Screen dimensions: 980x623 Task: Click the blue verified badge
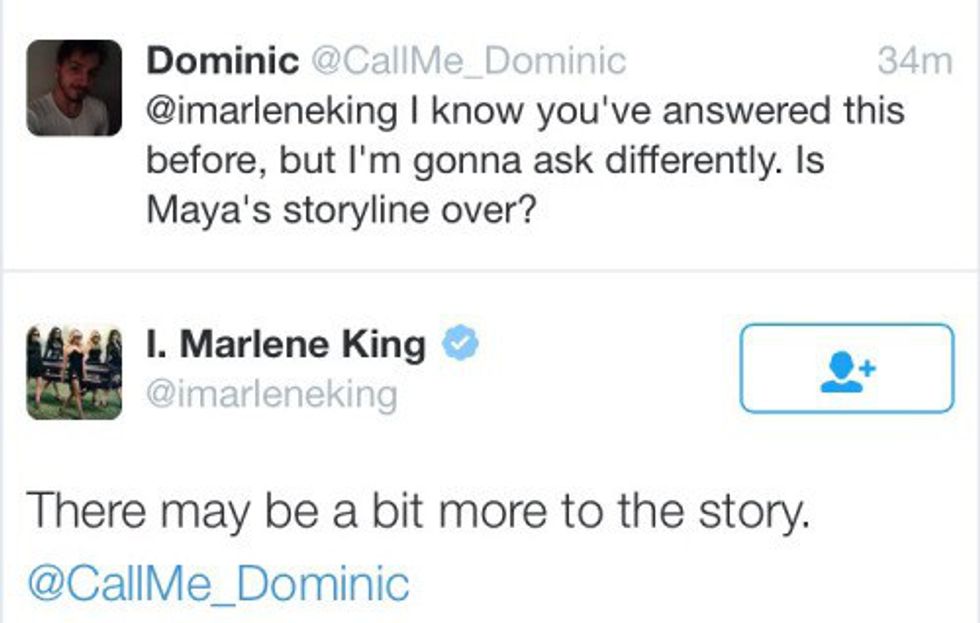pos(459,346)
